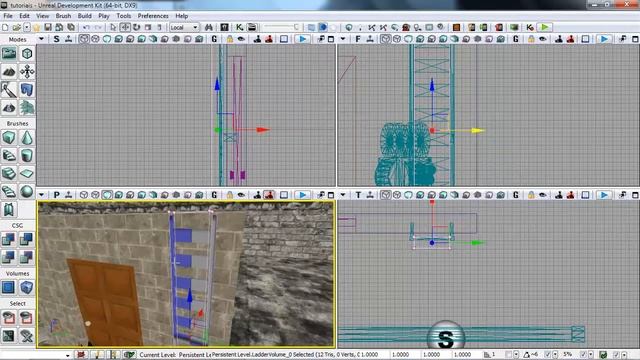This screenshot has height=360, width=640.
Task: Pick the Sheet builder brush
Action: [27, 173]
